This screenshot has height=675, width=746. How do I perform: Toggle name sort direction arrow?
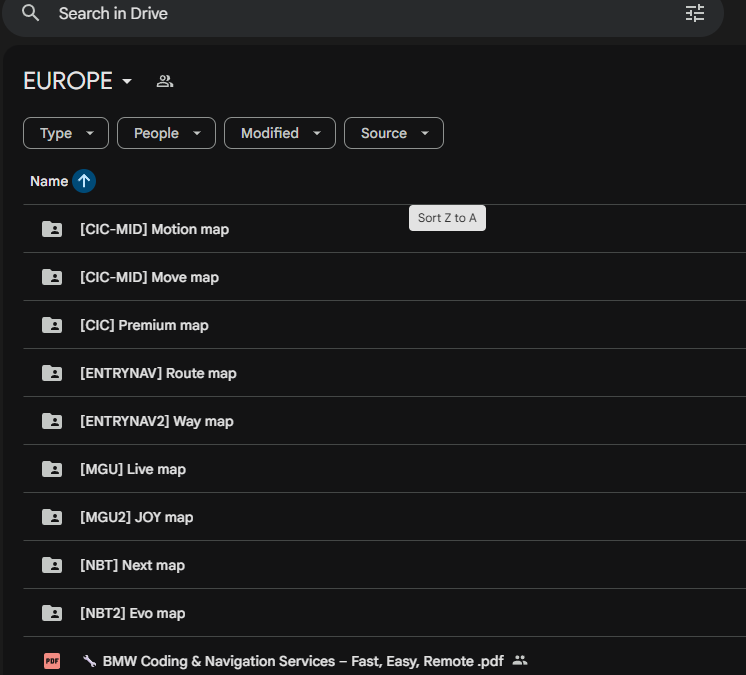84,181
